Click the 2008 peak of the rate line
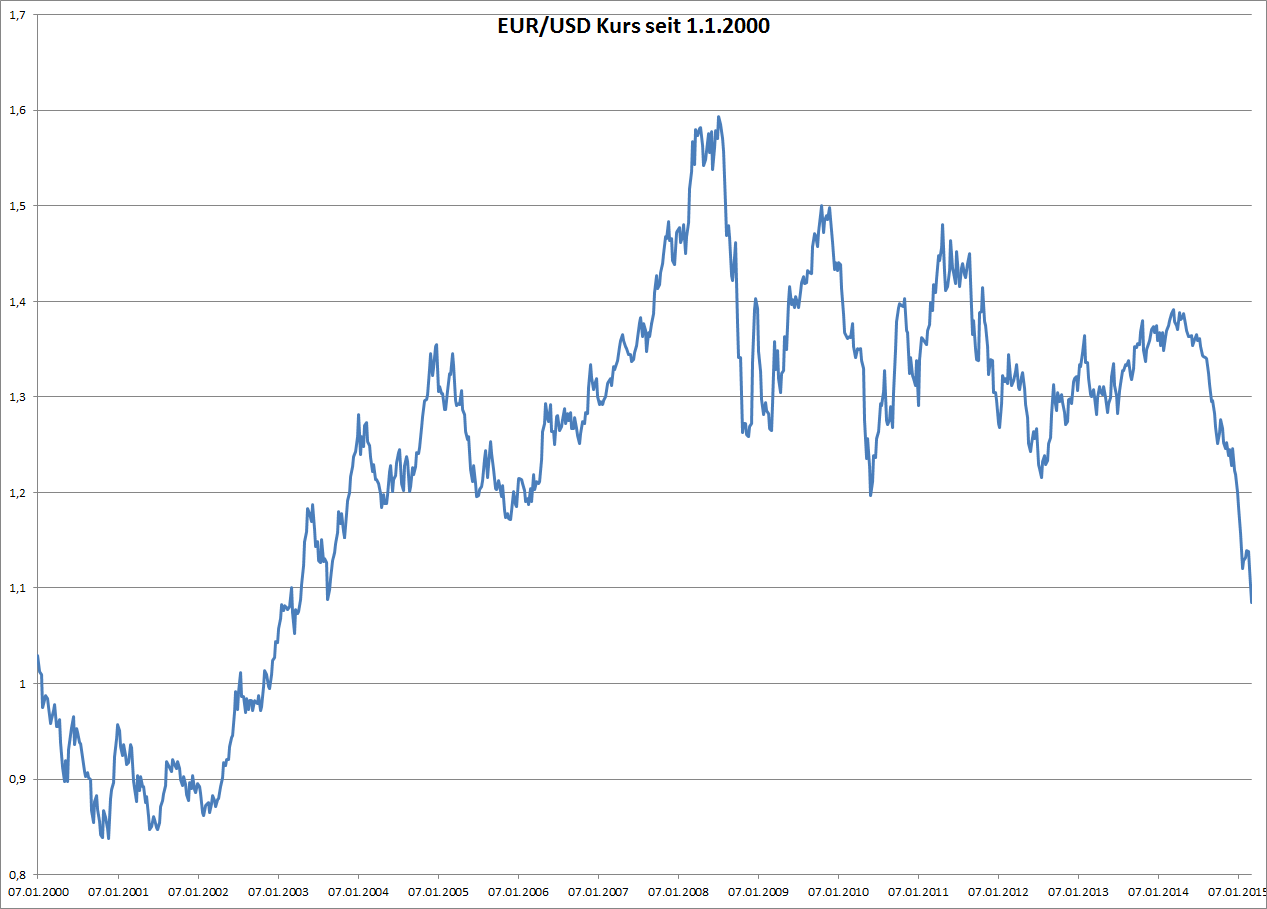 pos(719,117)
